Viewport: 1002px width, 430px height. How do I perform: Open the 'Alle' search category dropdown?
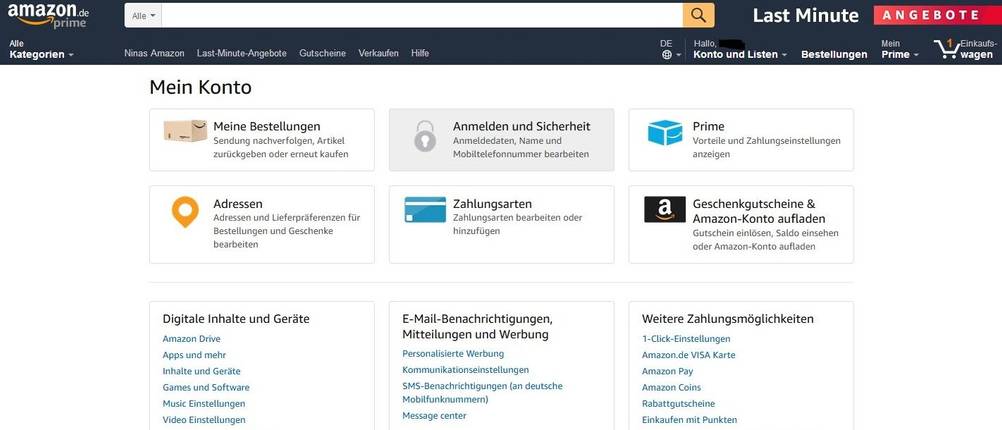tap(144, 15)
